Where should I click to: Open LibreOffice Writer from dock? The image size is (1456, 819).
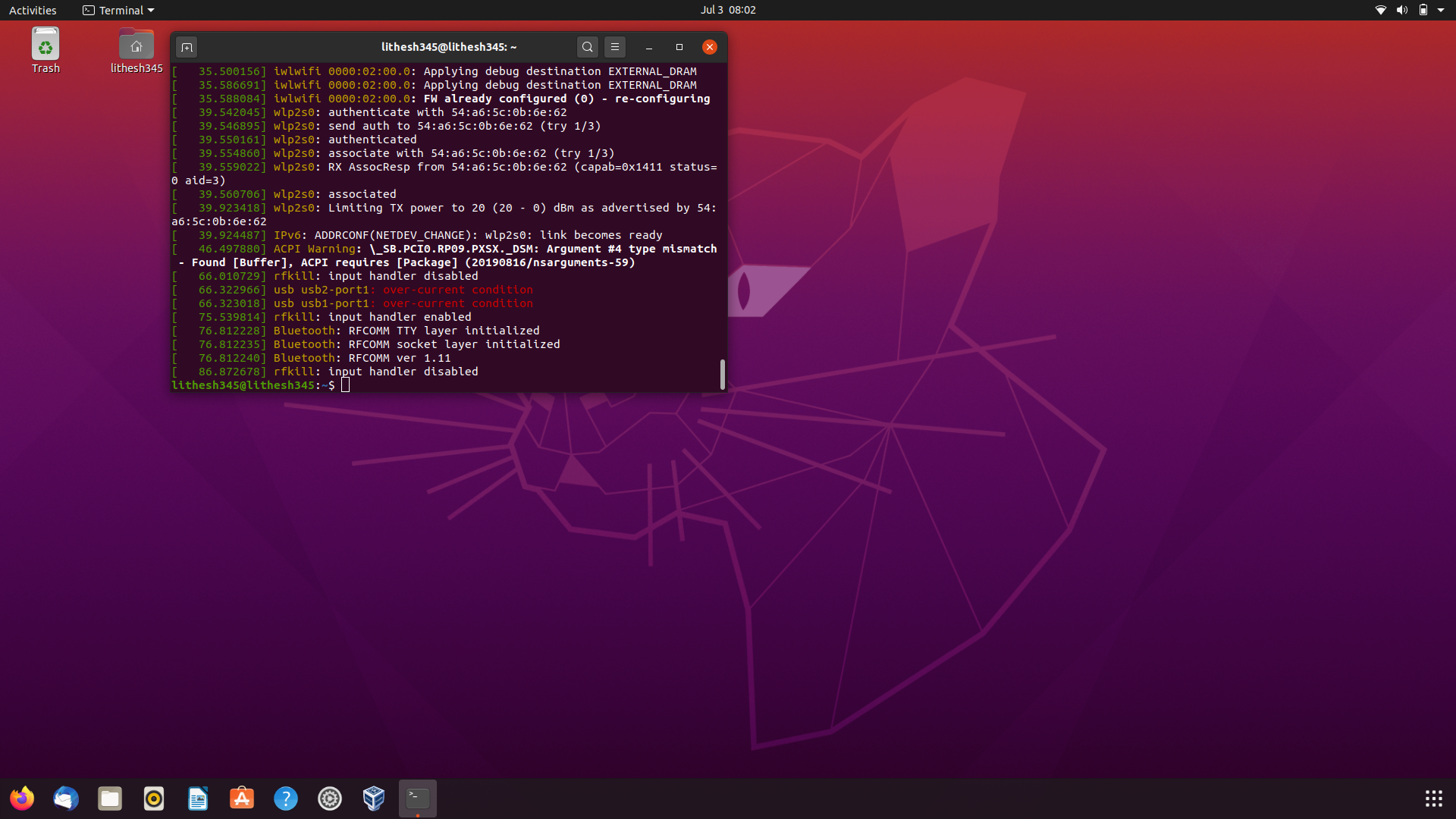(198, 799)
